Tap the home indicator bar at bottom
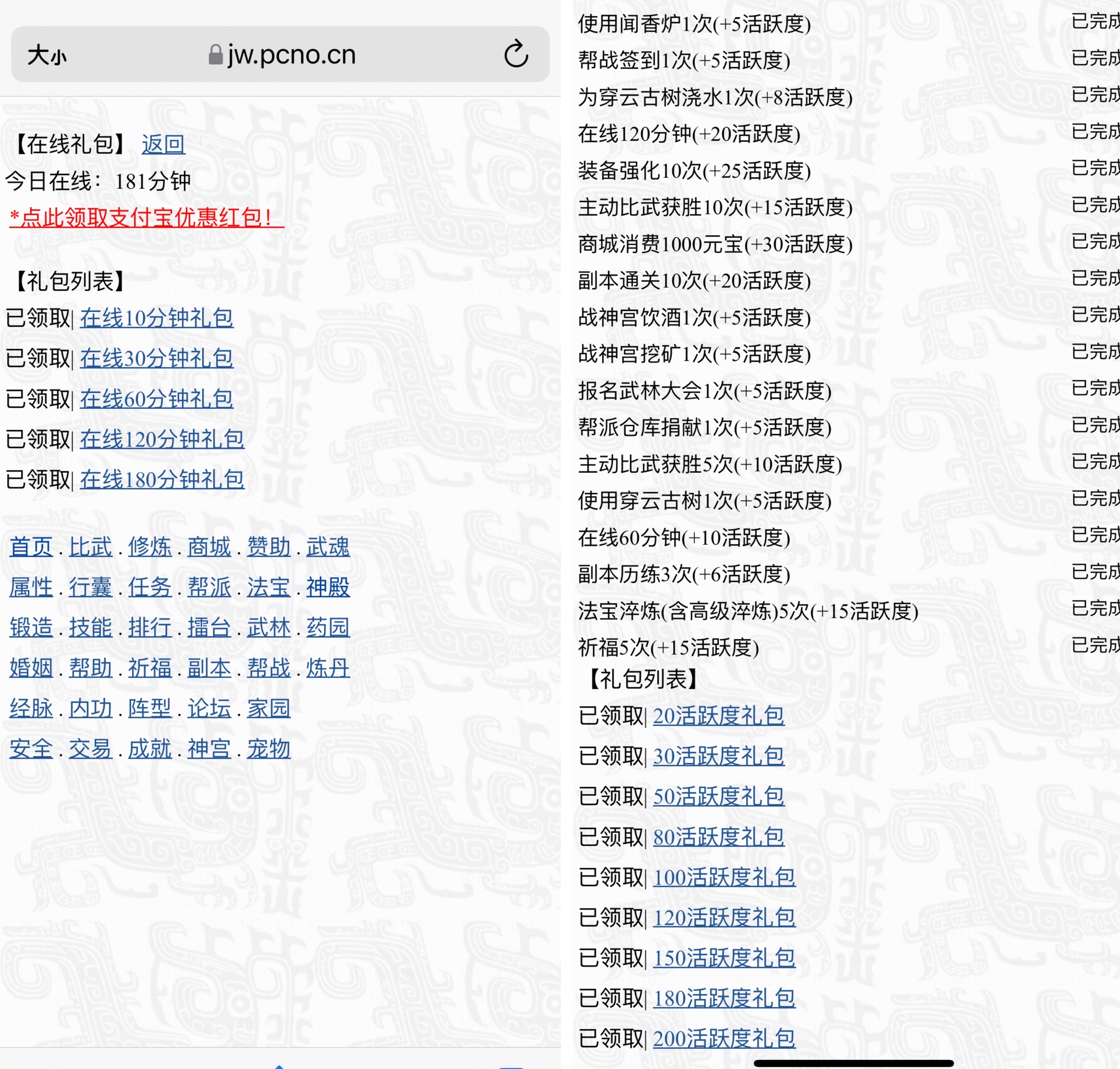Screen dimensions: 1120x1069 coord(853,1062)
